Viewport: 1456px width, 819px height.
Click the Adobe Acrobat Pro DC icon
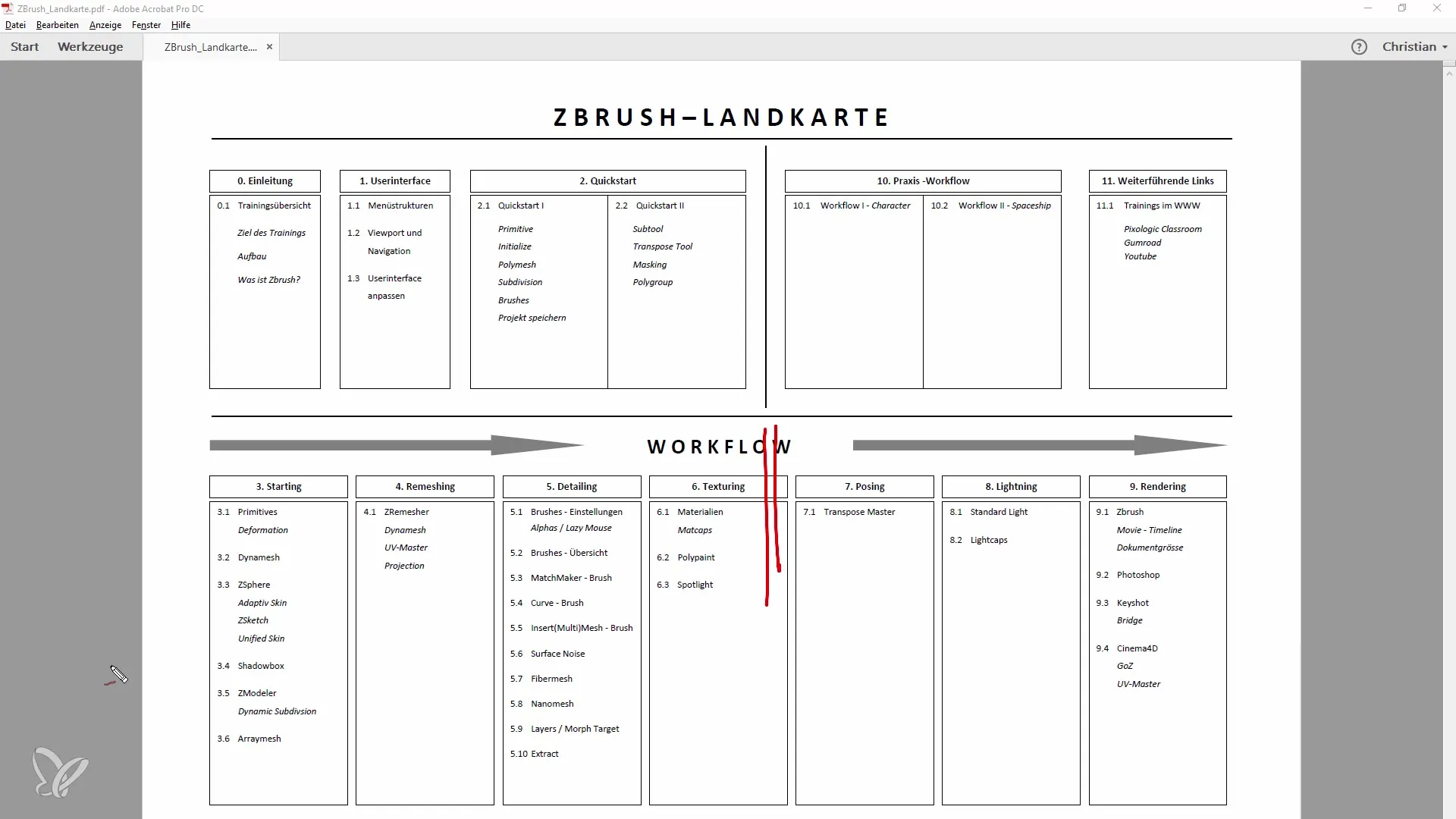(x=8, y=8)
